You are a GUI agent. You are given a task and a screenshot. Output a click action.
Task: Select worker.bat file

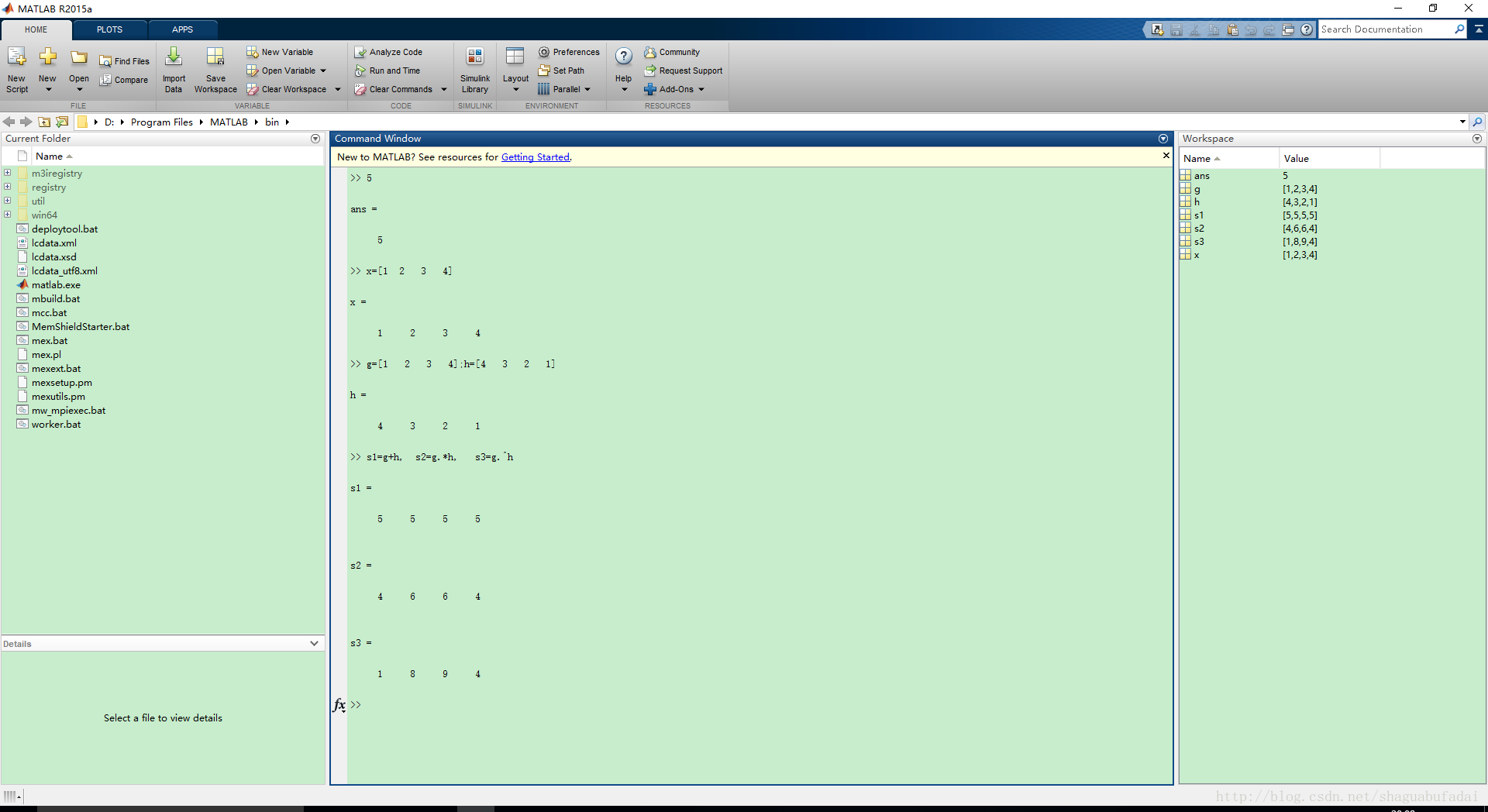click(56, 425)
